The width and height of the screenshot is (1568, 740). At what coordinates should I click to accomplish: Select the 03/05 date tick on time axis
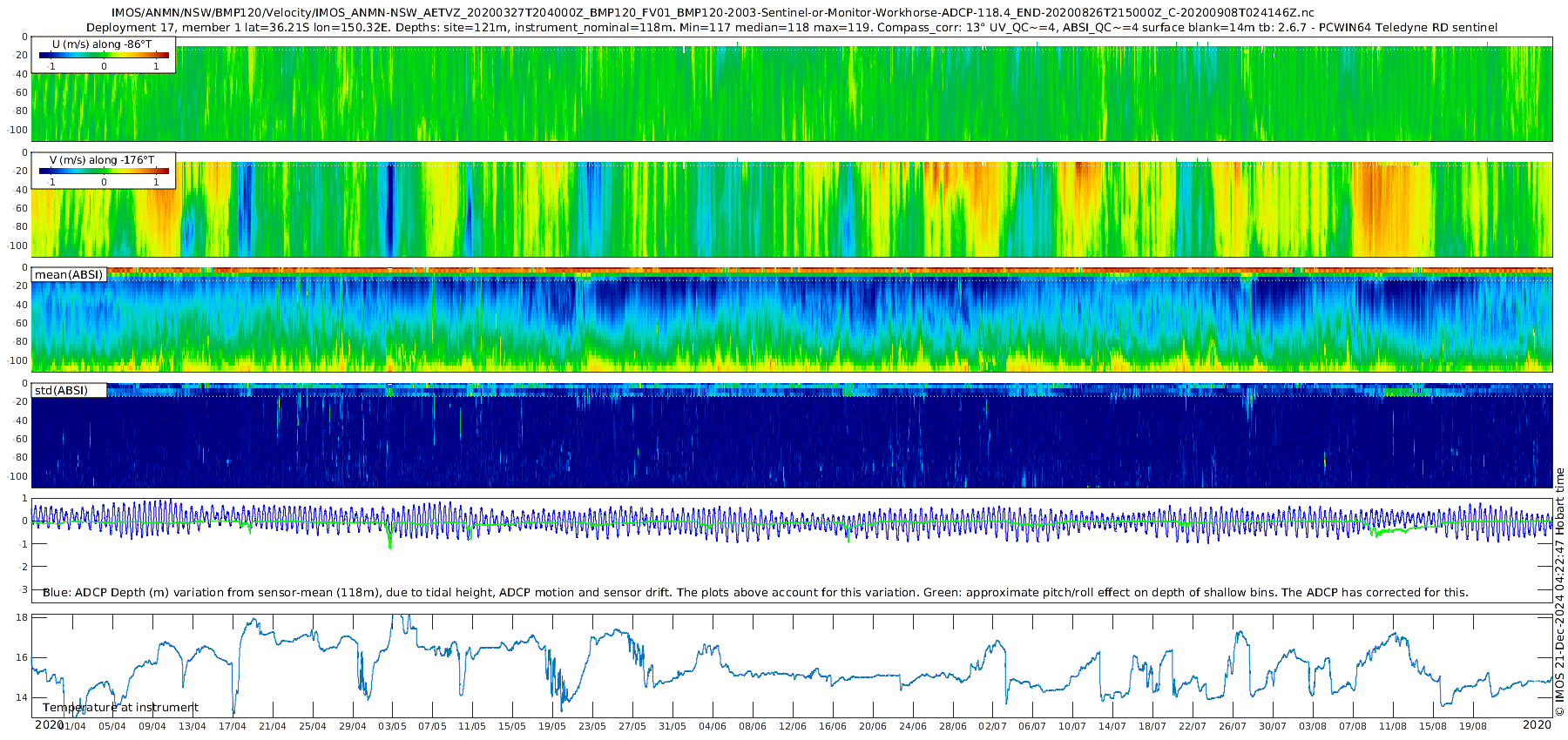tap(392, 726)
